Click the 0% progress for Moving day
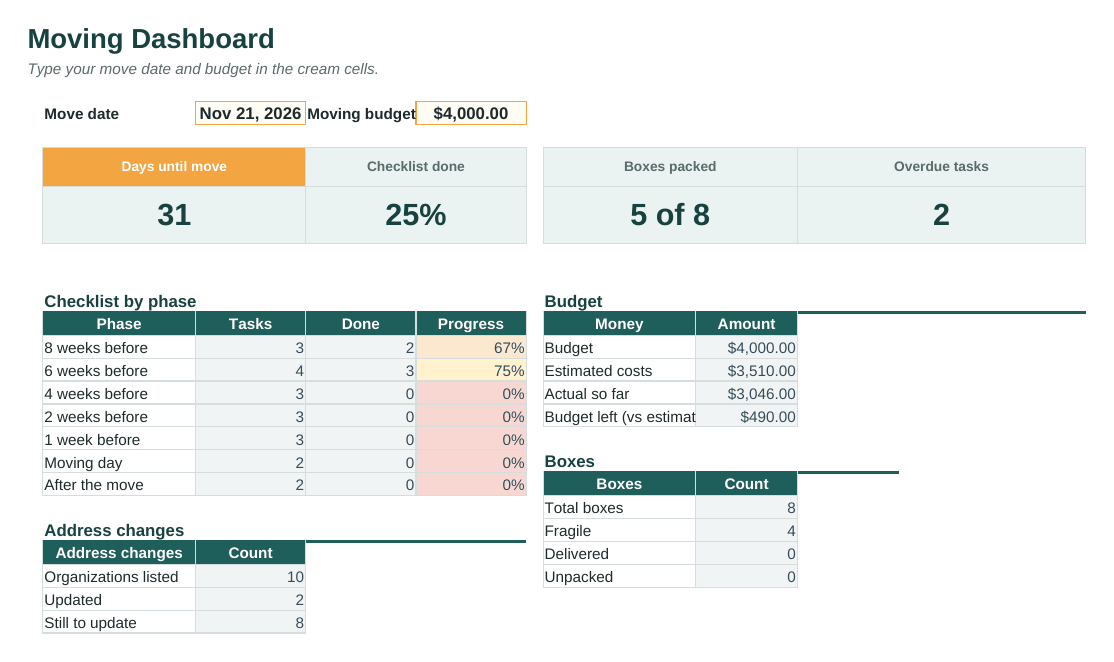This screenshot has width=1114, height=662. click(471, 462)
